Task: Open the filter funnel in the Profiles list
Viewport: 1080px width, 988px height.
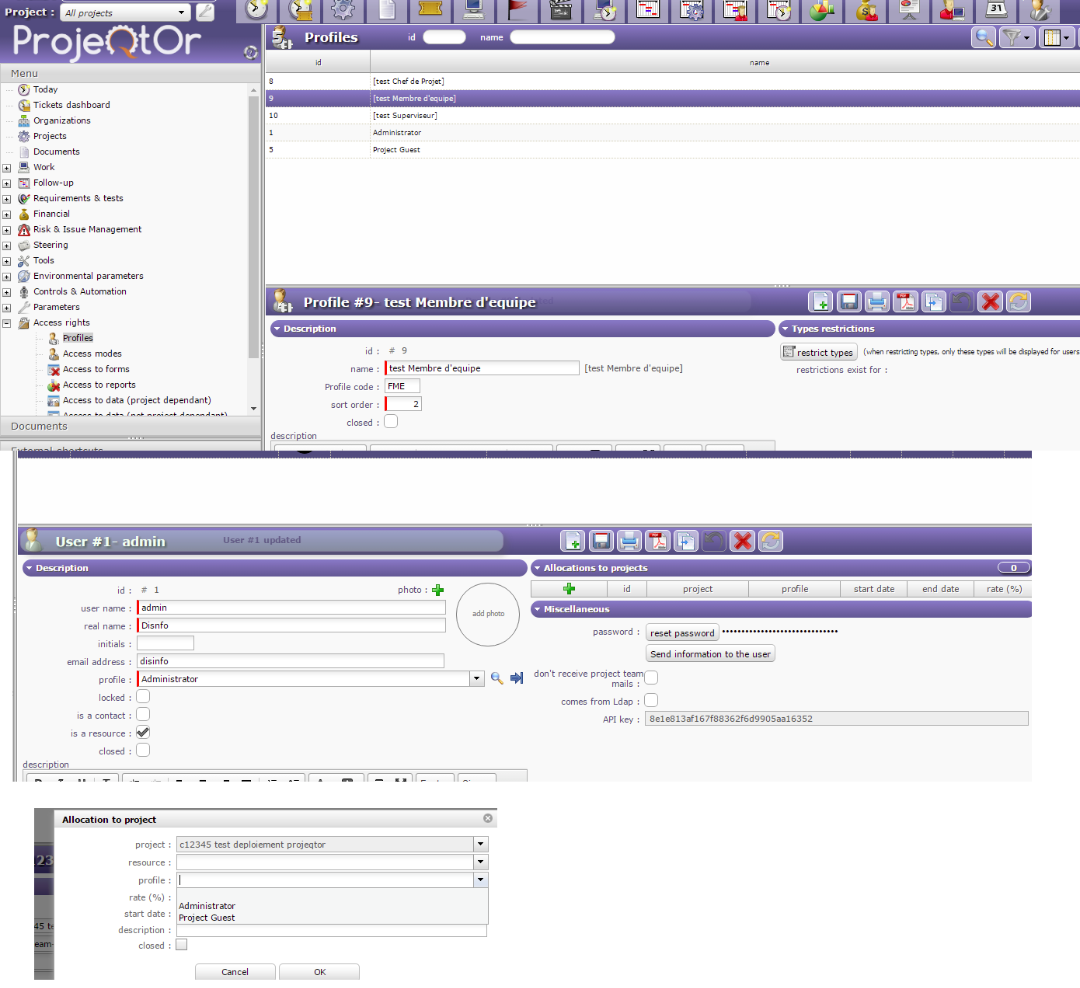Action: point(1016,38)
